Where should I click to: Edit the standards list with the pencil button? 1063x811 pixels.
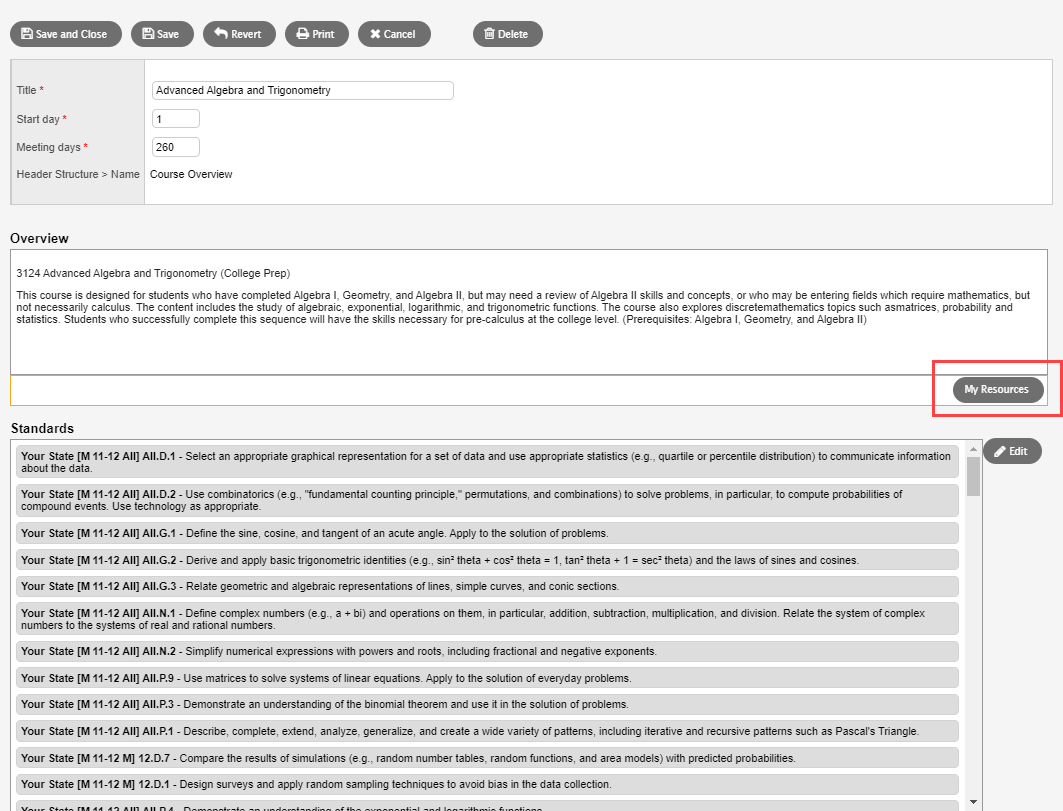pyautogui.click(x=1011, y=451)
